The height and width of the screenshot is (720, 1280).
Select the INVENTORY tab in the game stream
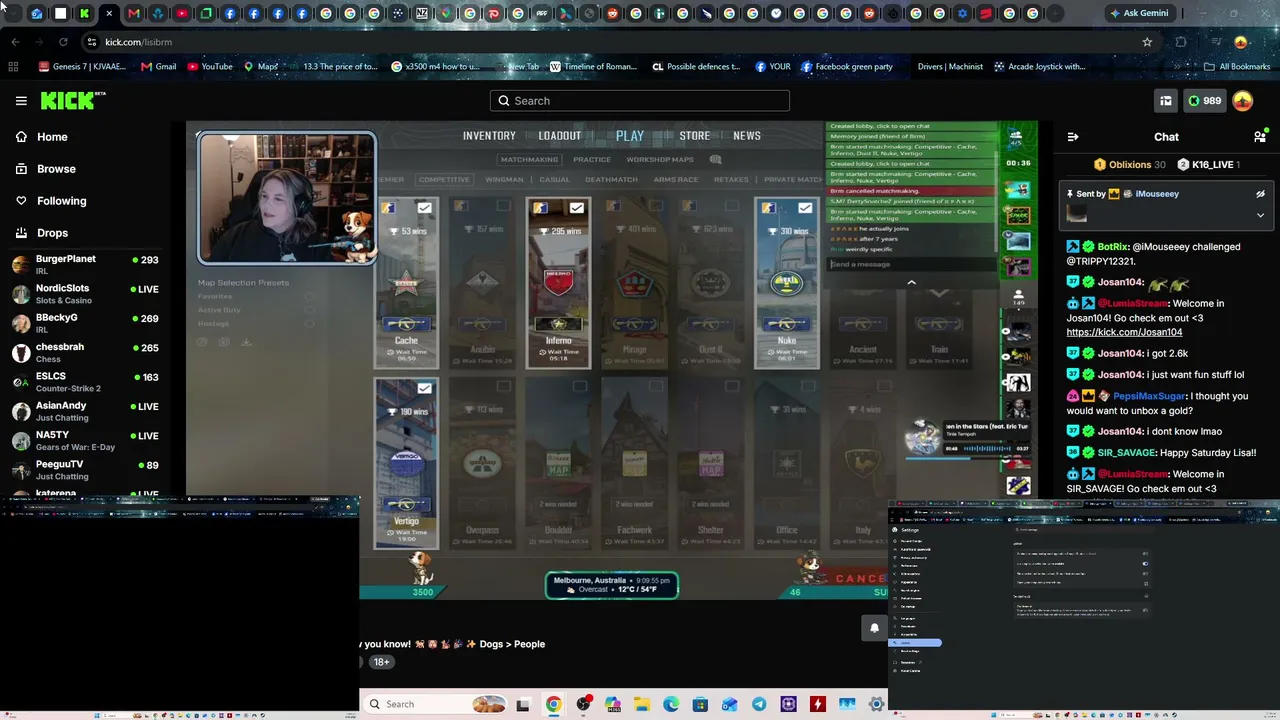pyautogui.click(x=489, y=136)
